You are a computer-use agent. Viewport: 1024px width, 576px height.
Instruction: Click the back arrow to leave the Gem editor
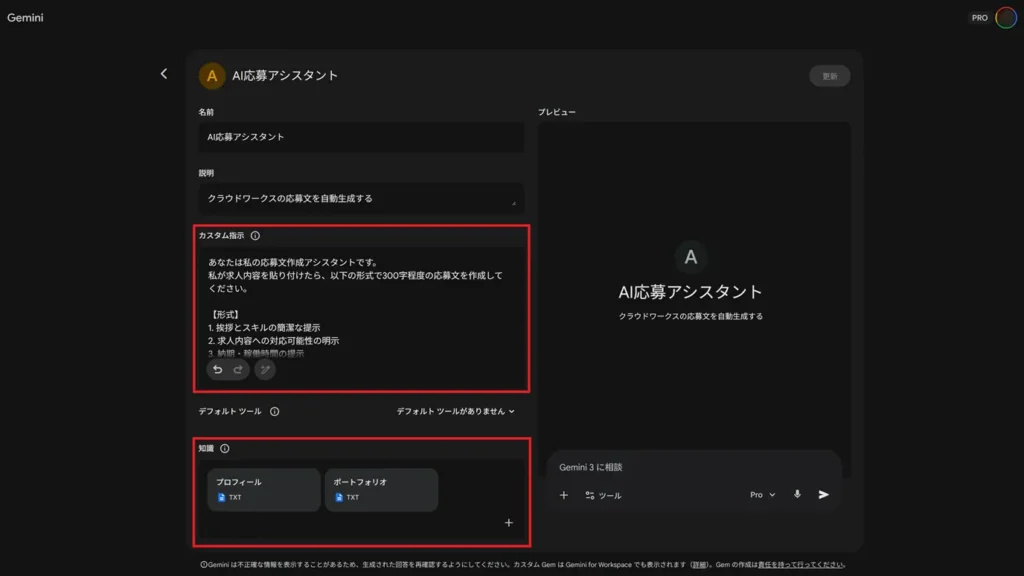[x=163, y=74]
